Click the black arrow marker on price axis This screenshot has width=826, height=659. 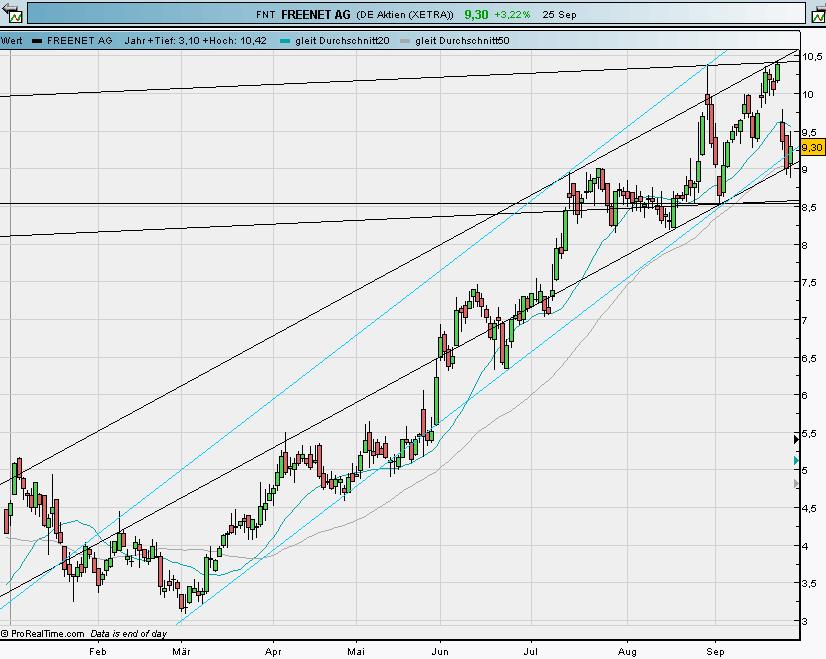pos(795,438)
